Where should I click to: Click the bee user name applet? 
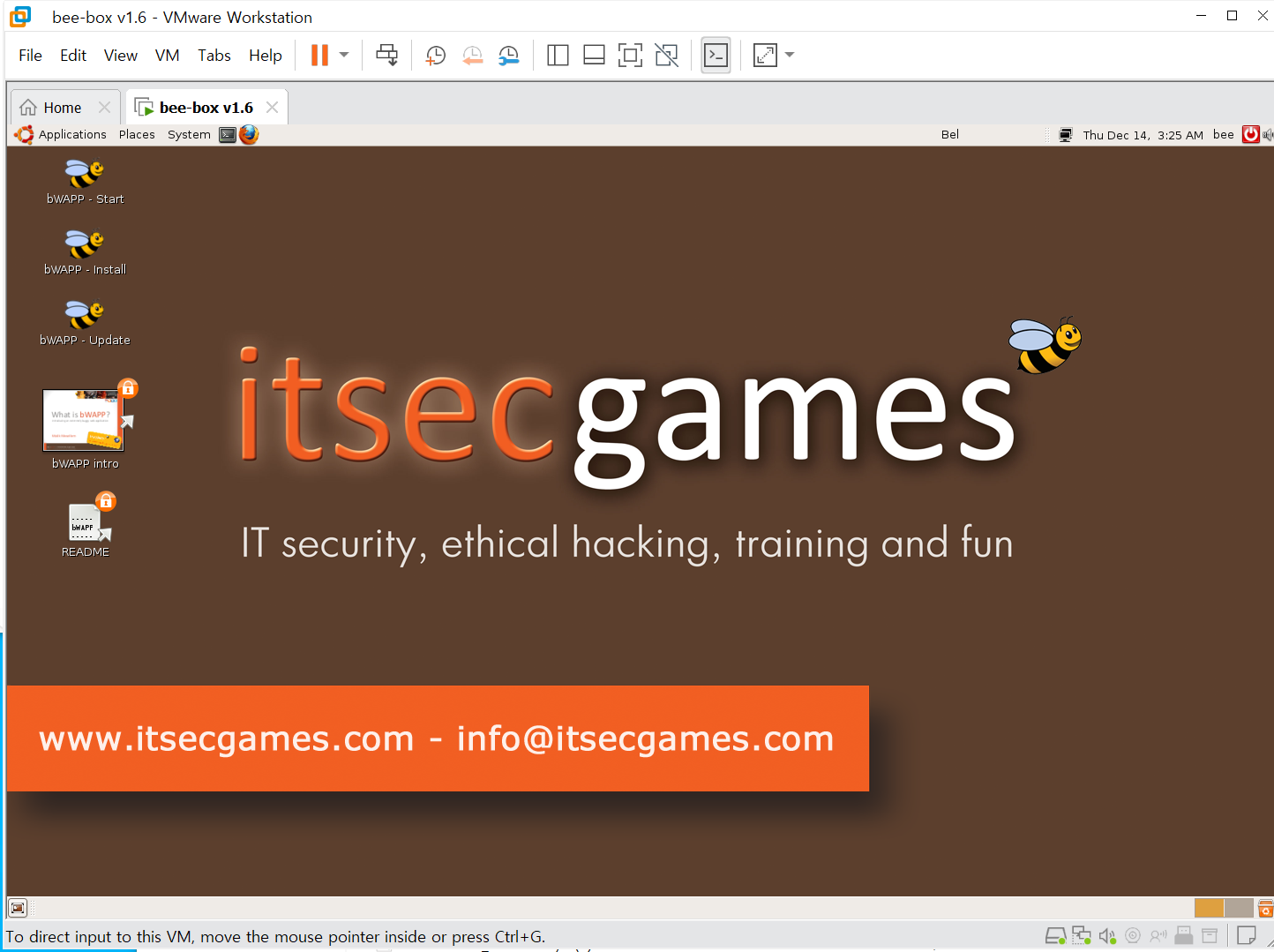pos(1223,134)
